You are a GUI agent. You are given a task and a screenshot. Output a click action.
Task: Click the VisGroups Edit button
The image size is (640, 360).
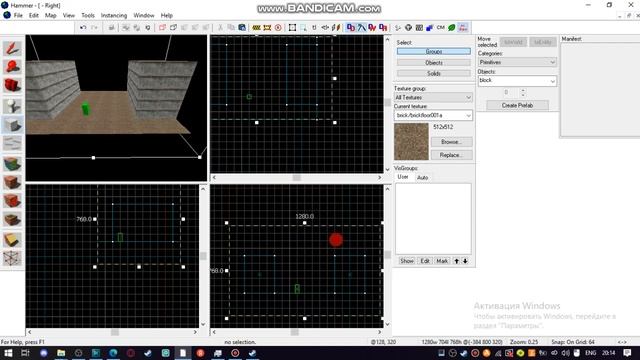click(x=425, y=261)
